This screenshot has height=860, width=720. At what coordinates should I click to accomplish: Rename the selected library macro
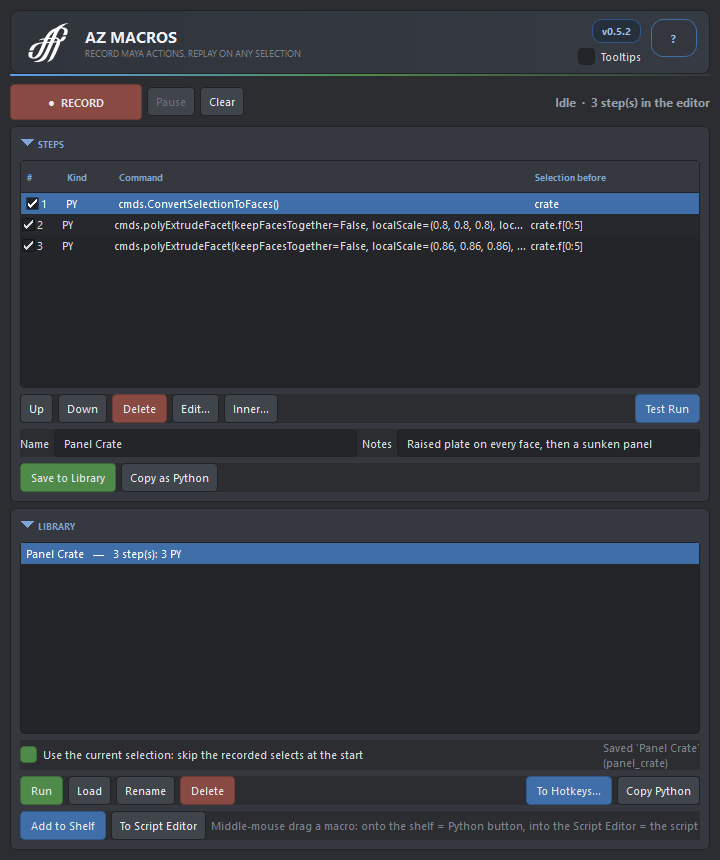click(145, 791)
